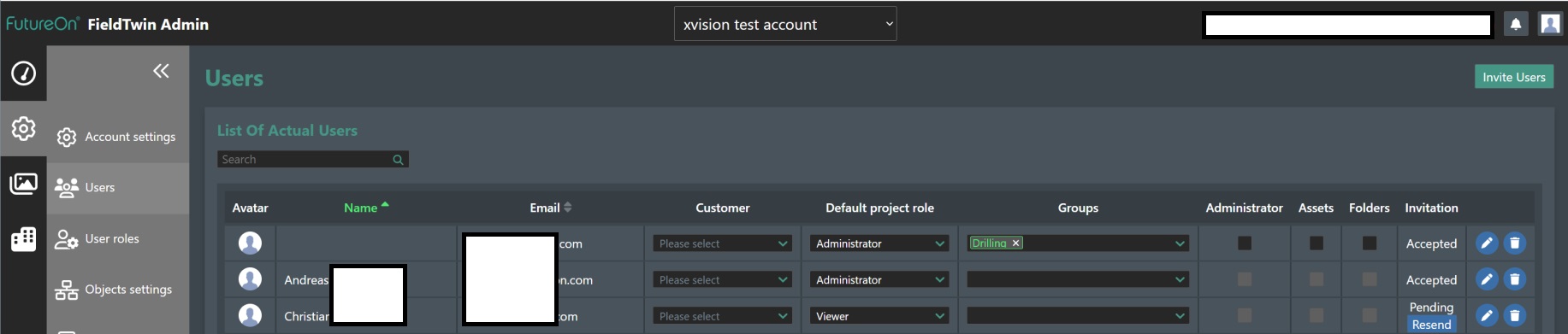Click the Invitation column header
Screen dimensions: 1568x334
(1431, 208)
